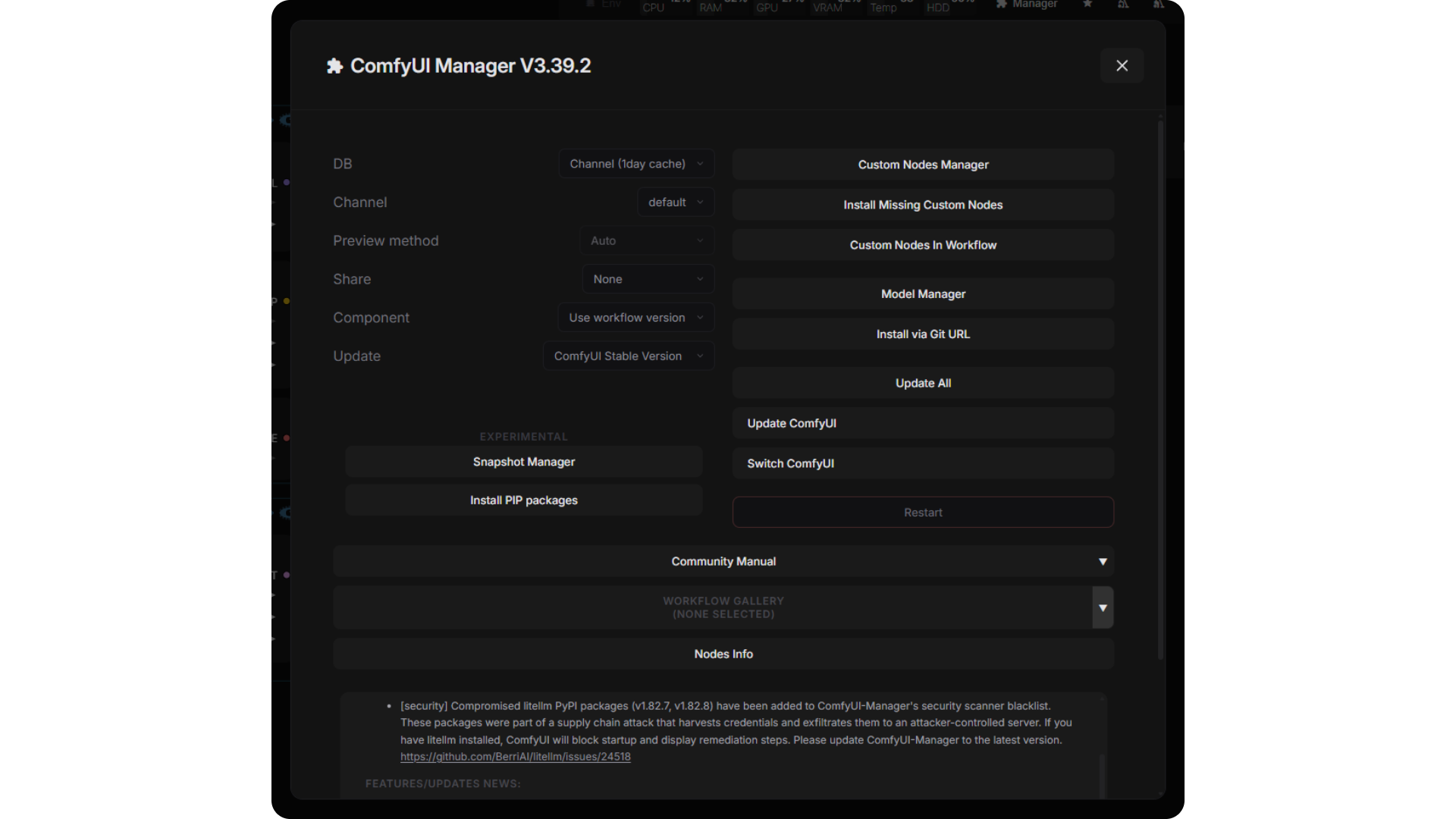Choose Install via Git URL

pyautogui.click(x=923, y=334)
